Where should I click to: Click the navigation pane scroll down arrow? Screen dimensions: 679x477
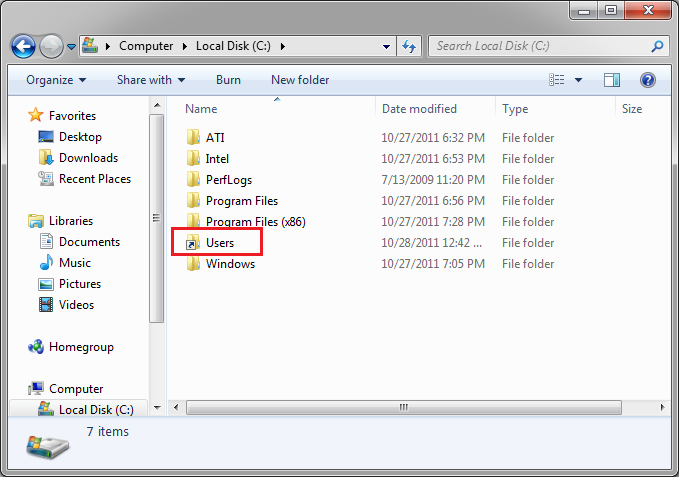157,407
